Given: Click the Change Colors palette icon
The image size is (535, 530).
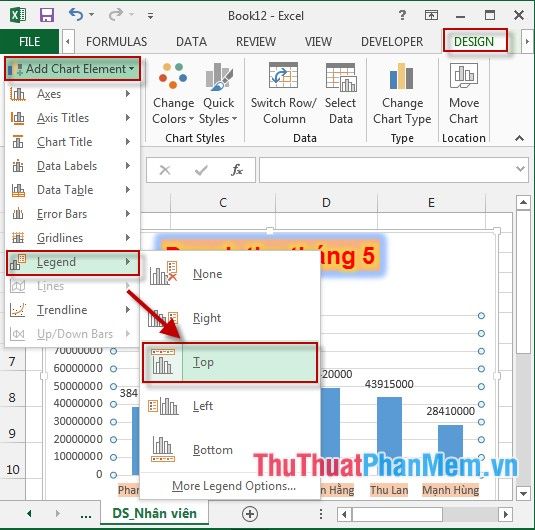Looking at the screenshot, I should [173, 76].
